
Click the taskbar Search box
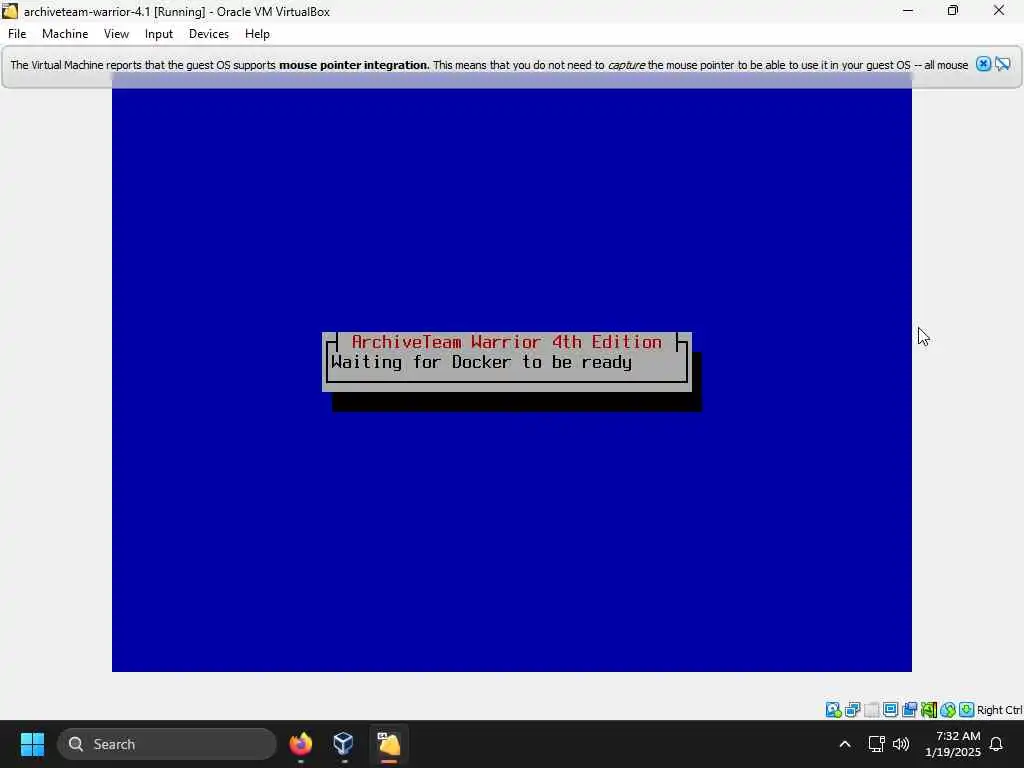pos(167,744)
